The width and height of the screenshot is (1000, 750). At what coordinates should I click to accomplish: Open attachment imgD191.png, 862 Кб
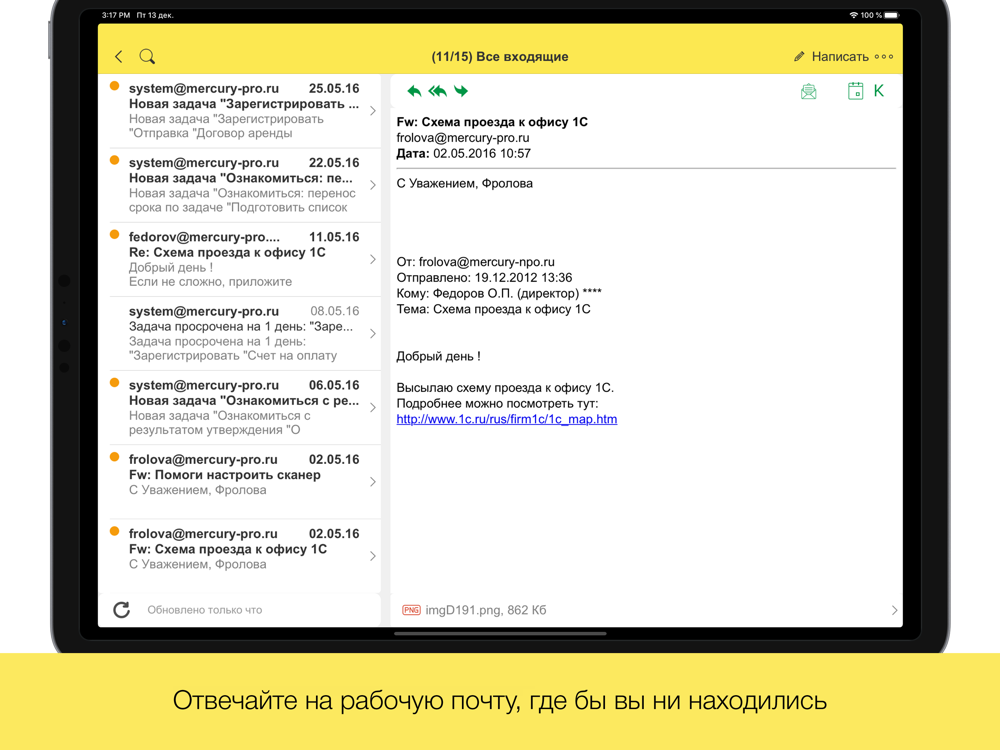coord(486,610)
